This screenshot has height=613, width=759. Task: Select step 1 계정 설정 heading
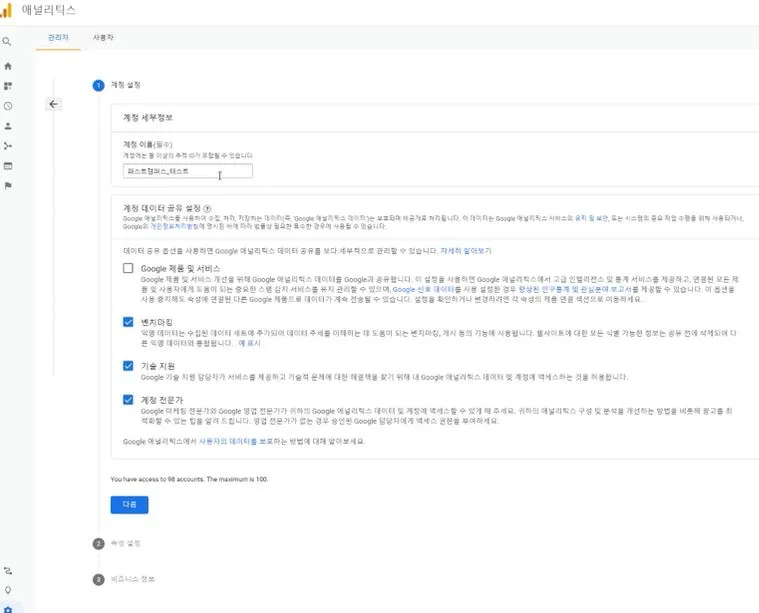coord(125,85)
